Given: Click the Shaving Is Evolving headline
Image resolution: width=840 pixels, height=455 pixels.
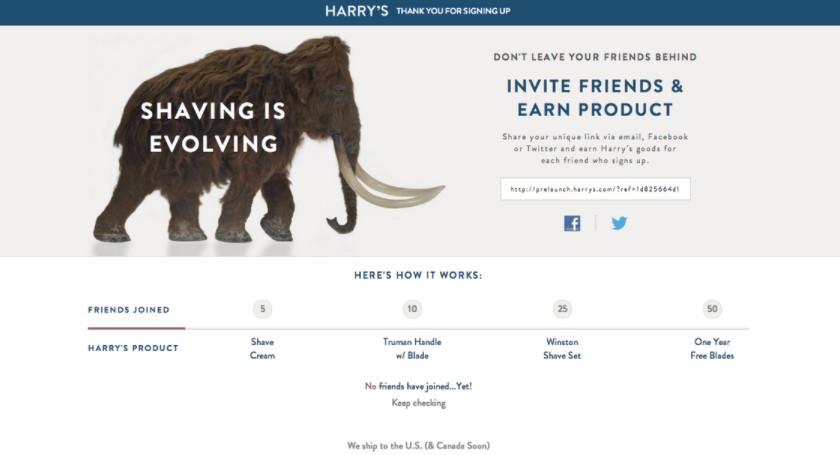Looking at the screenshot, I should coord(213,127).
